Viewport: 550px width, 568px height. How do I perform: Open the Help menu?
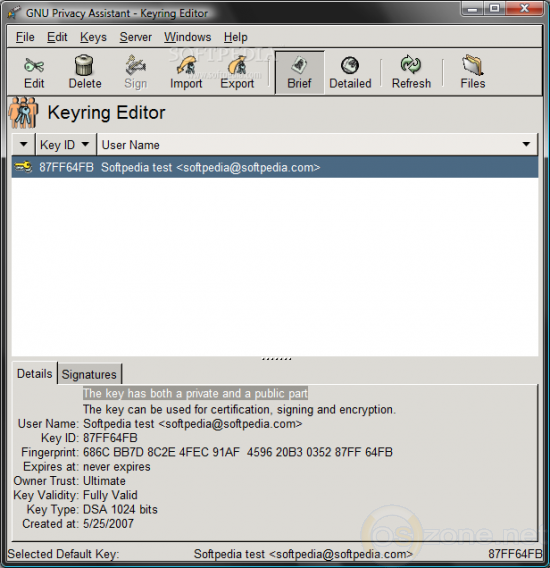coord(236,37)
